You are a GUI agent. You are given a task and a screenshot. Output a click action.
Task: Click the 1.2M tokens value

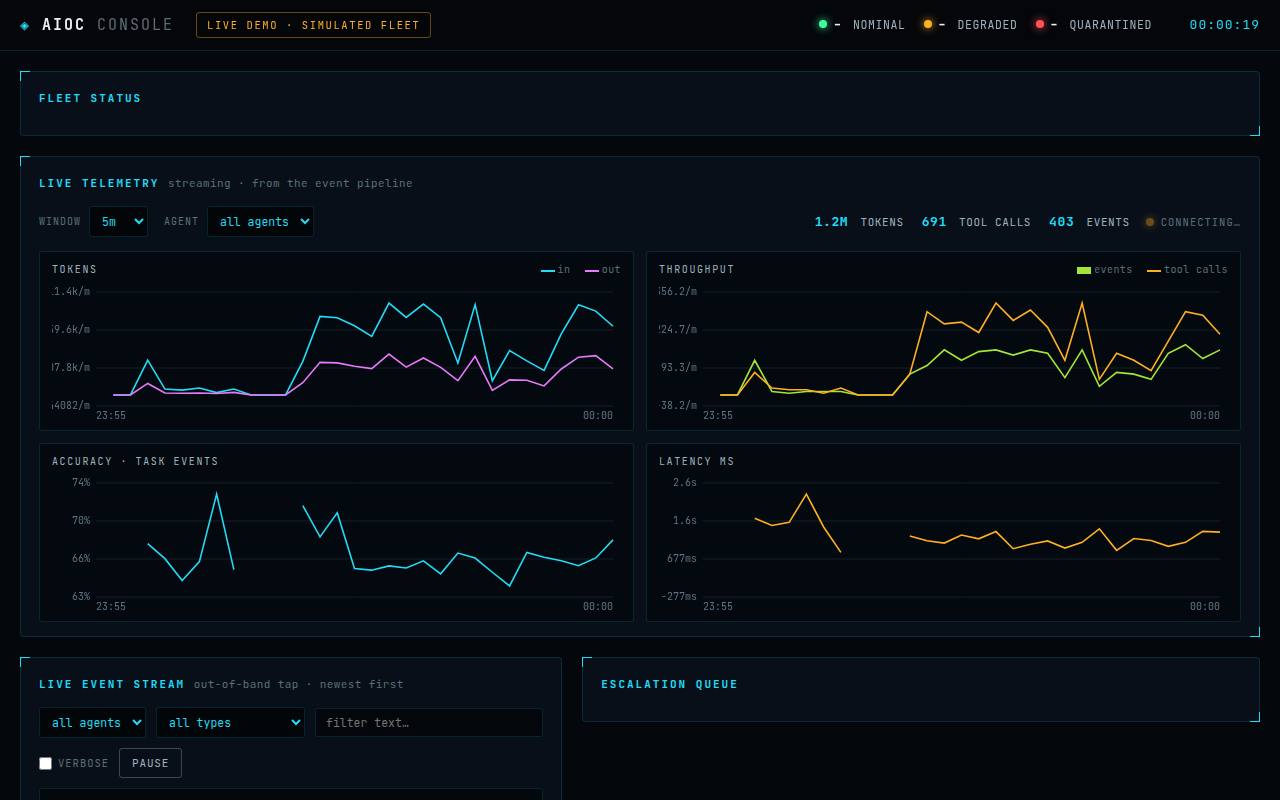831,222
